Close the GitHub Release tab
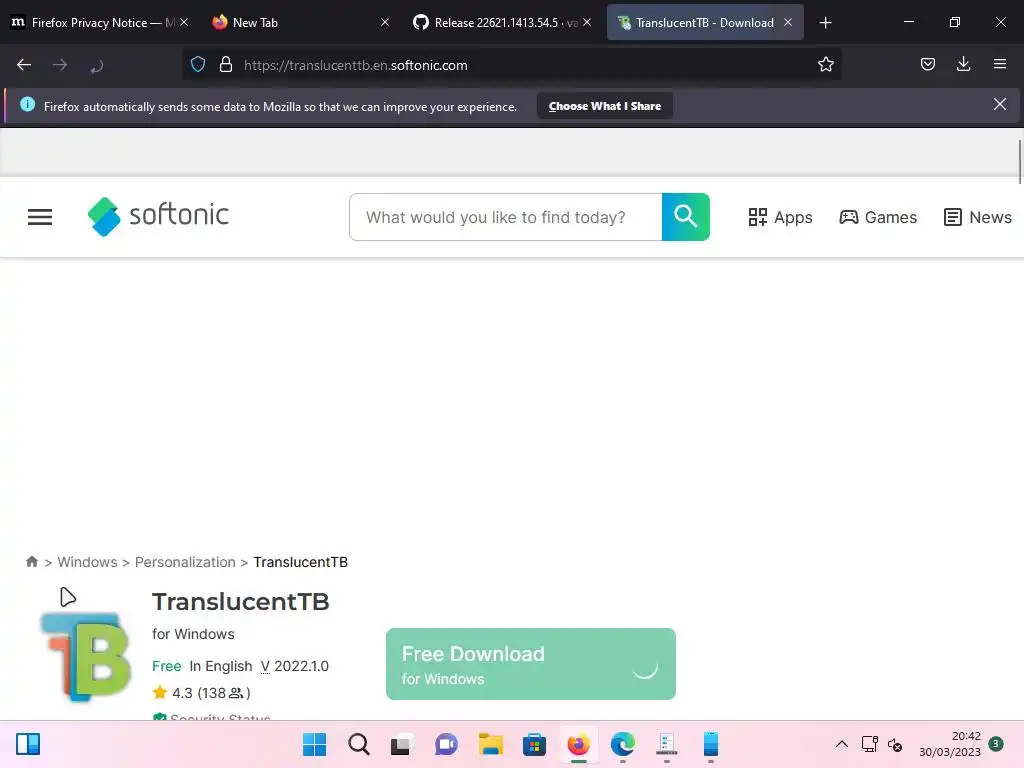This screenshot has height=768, width=1024. coord(587,23)
